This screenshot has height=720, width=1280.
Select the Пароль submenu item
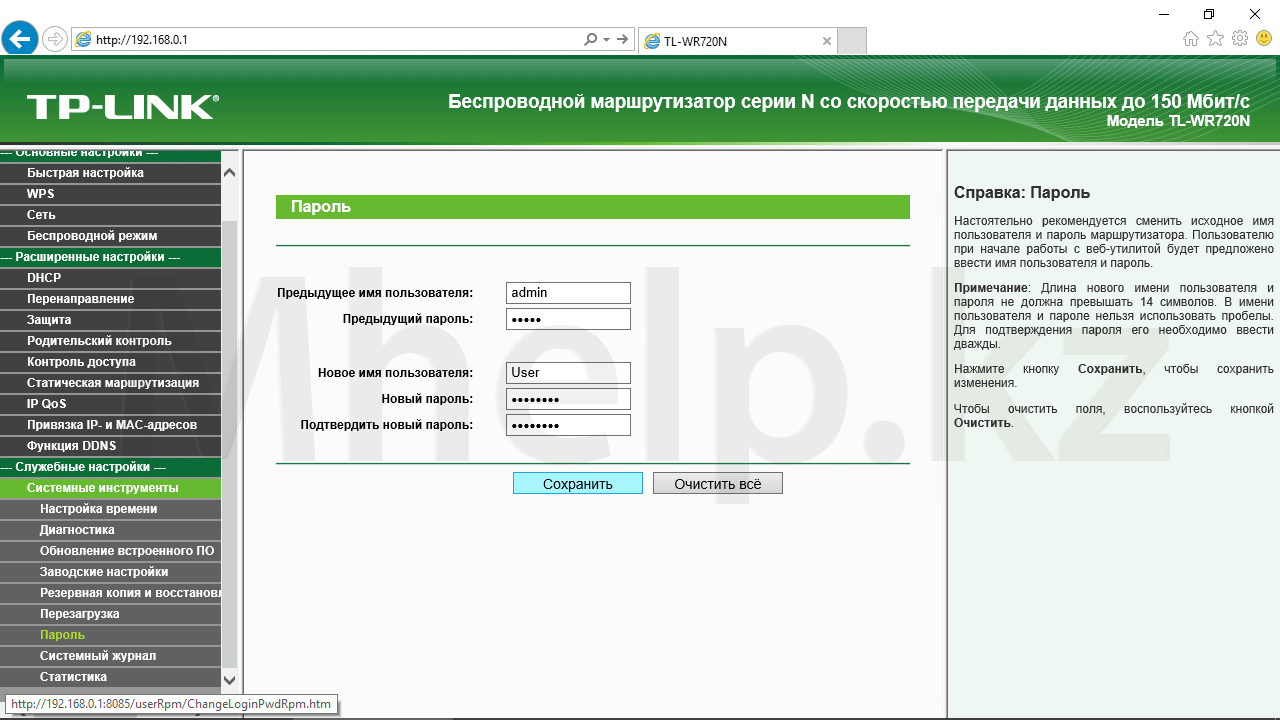tap(110, 635)
